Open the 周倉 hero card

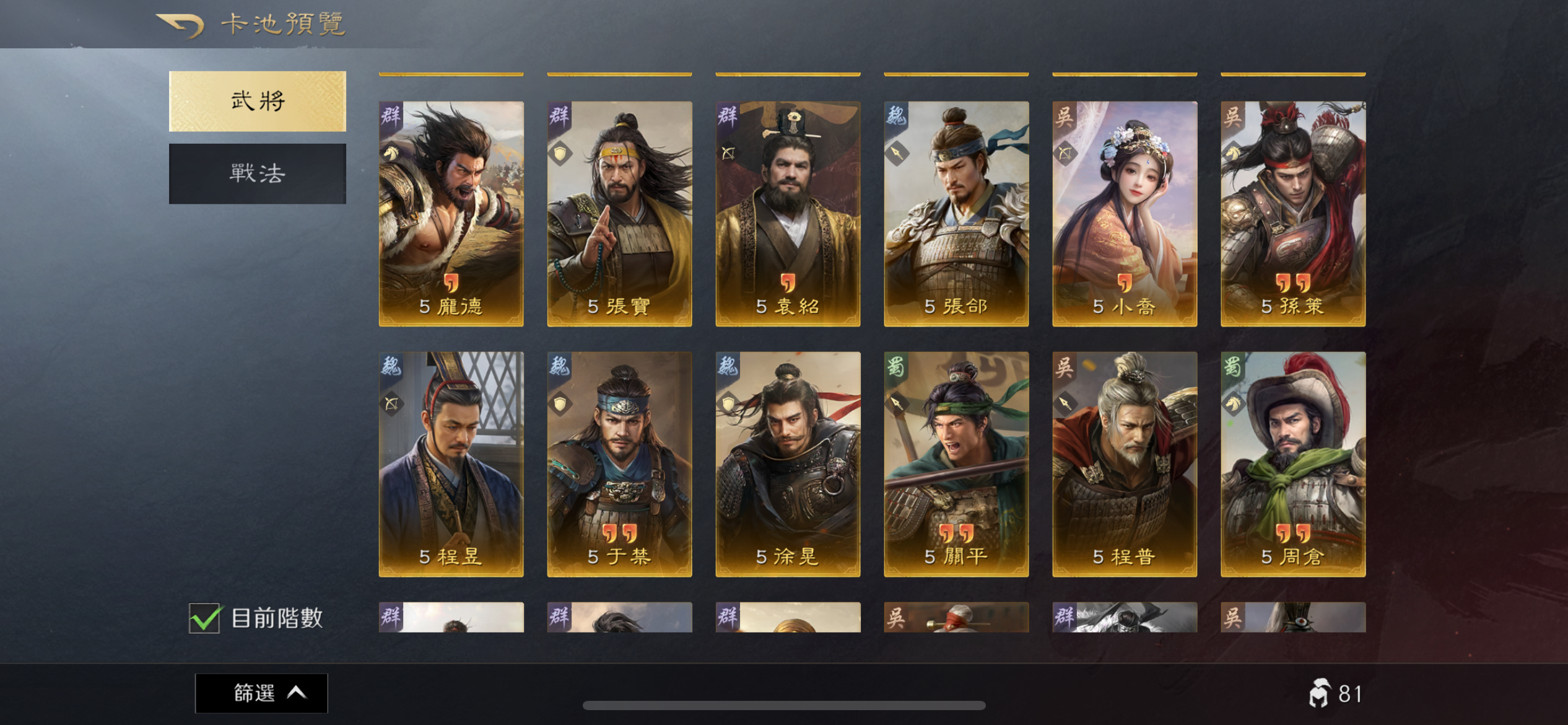tap(1293, 464)
